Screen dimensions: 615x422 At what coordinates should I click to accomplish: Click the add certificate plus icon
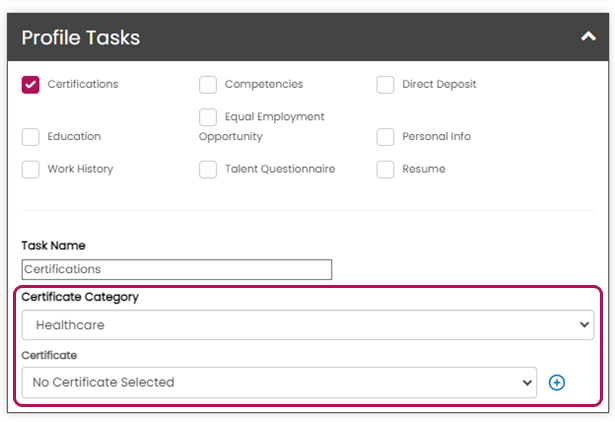pos(557,382)
